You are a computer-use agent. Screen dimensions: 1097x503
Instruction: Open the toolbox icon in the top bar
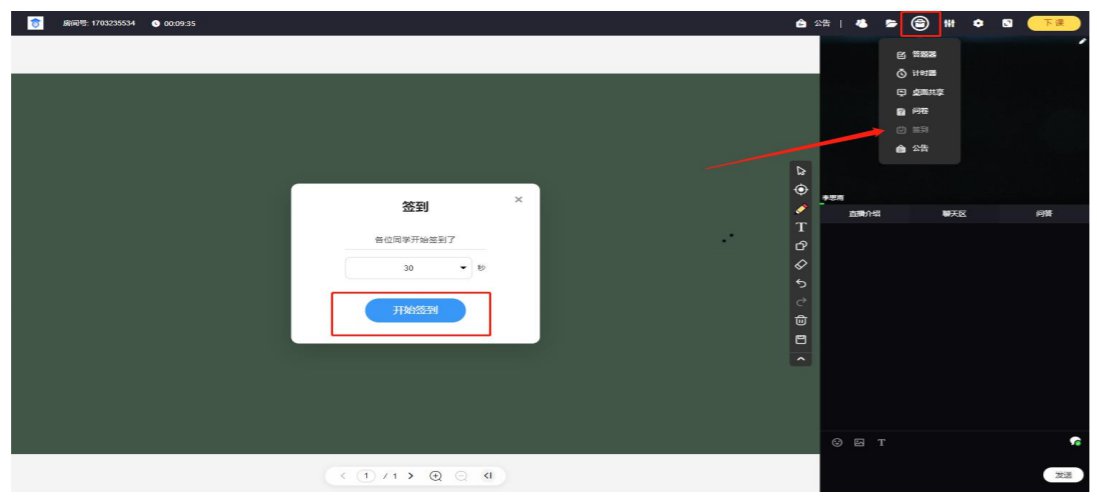point(921,23)
